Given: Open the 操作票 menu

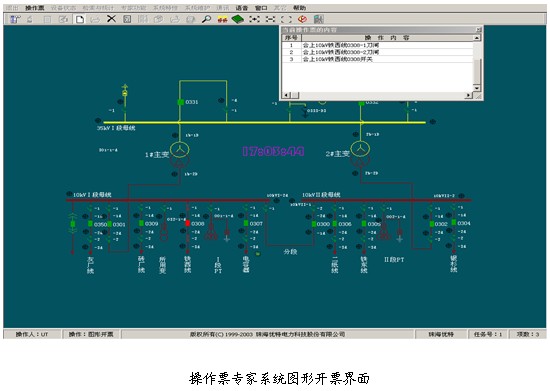Looking at the screenshot, I should coord(35,8).
